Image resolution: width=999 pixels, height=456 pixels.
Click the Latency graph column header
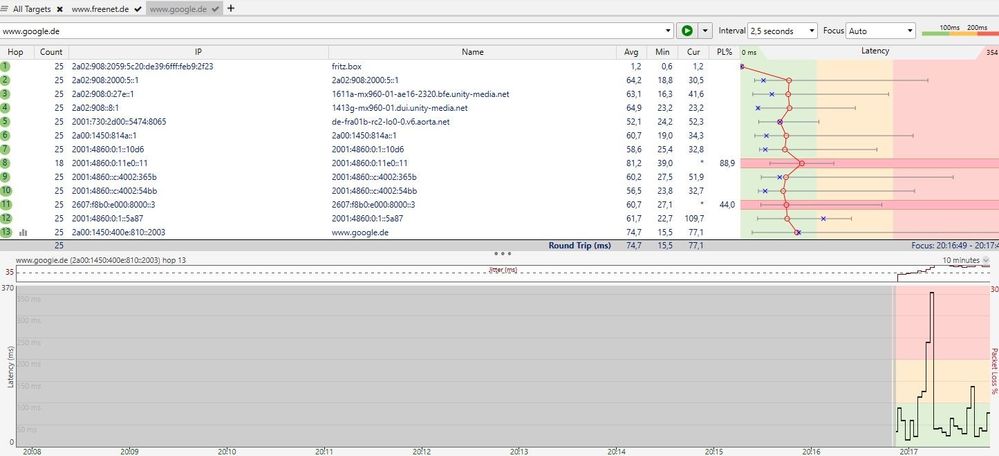coord(875,51)
